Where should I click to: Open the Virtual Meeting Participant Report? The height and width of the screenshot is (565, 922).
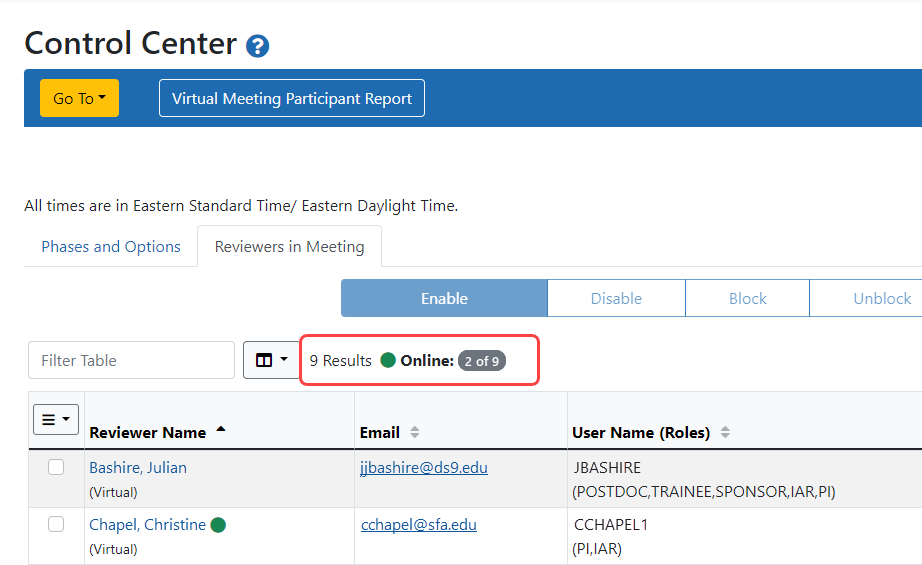[x=292, y=98]
